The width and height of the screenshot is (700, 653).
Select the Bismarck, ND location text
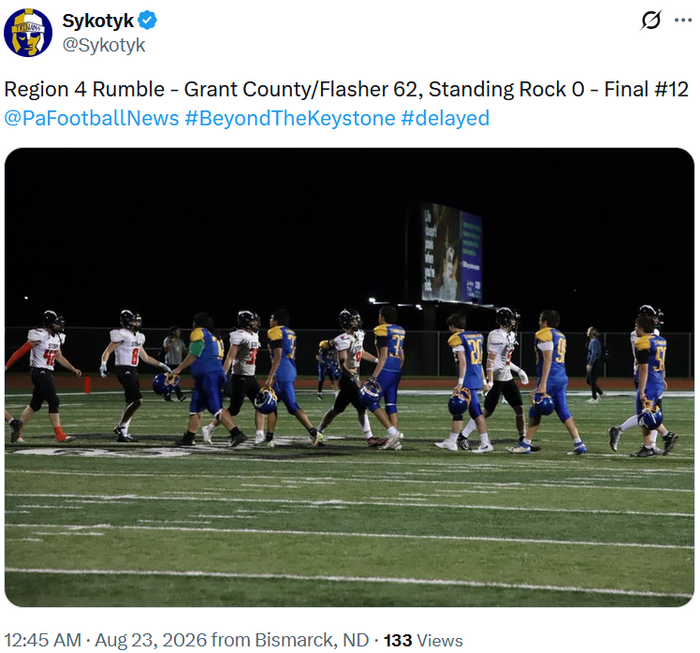coord(312,640)
